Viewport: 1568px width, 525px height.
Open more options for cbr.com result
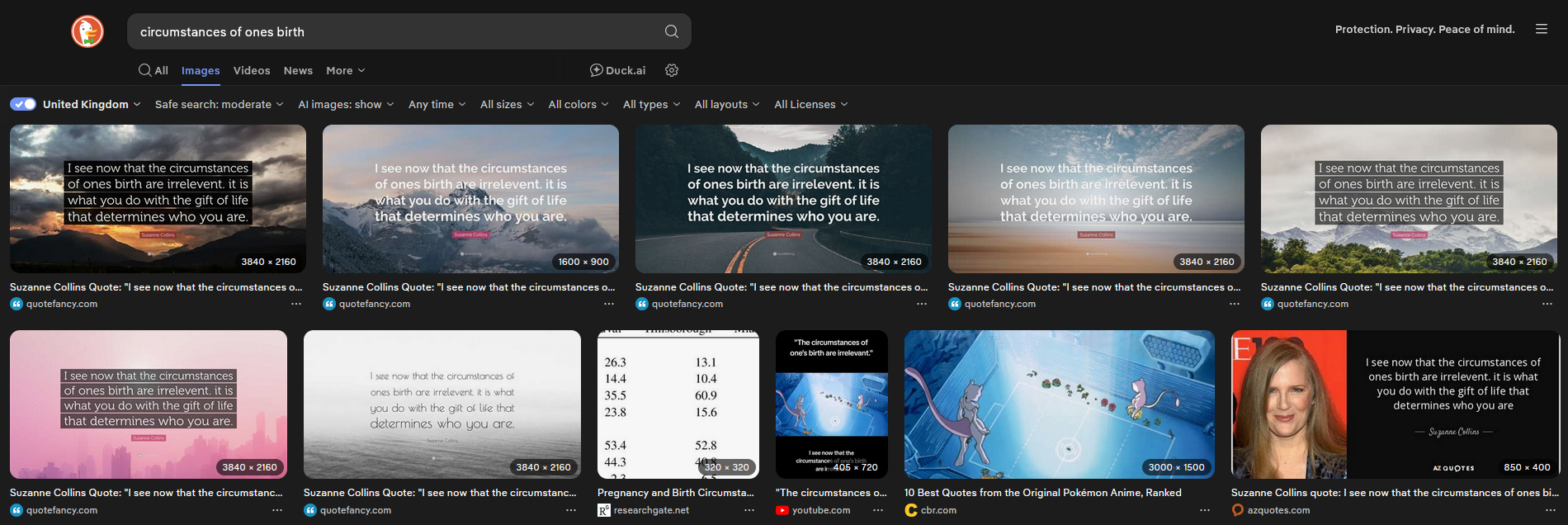pos(1204,510)
